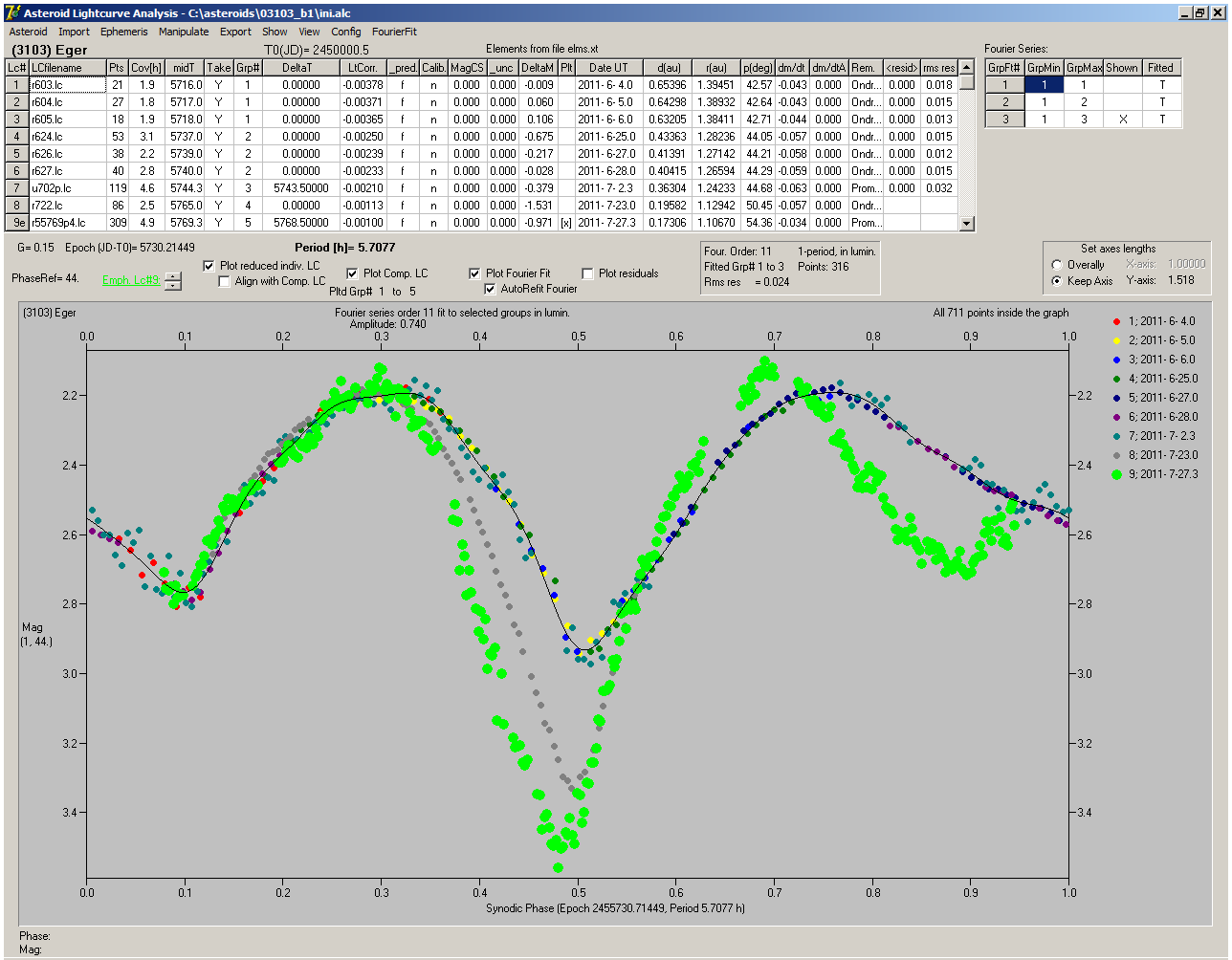Toggle Plot Fourier Fit checkbox
The width and height of the screenshot is (1232, 960).
point(474,273)
